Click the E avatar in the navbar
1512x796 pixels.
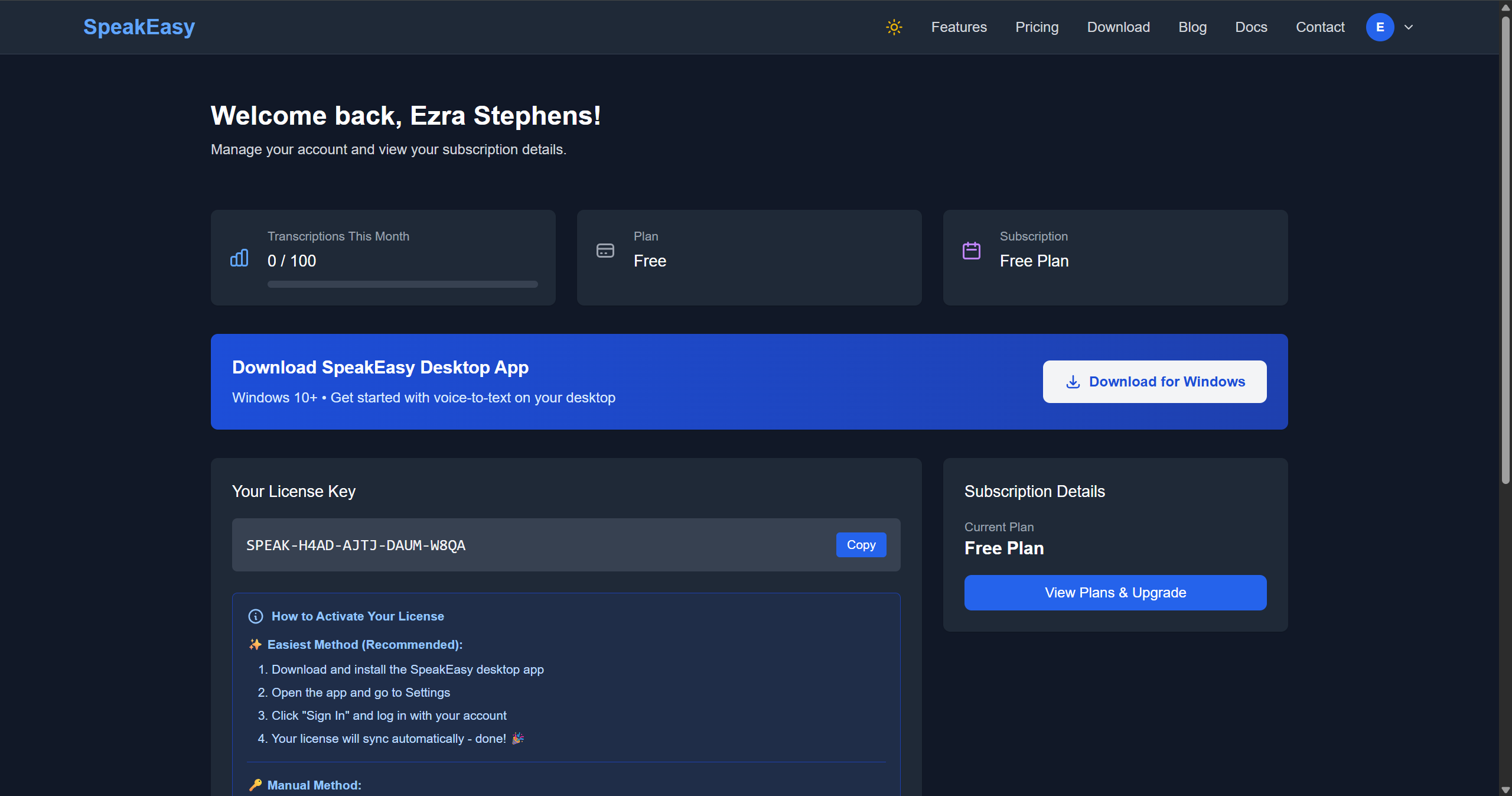click(1380, 27)
